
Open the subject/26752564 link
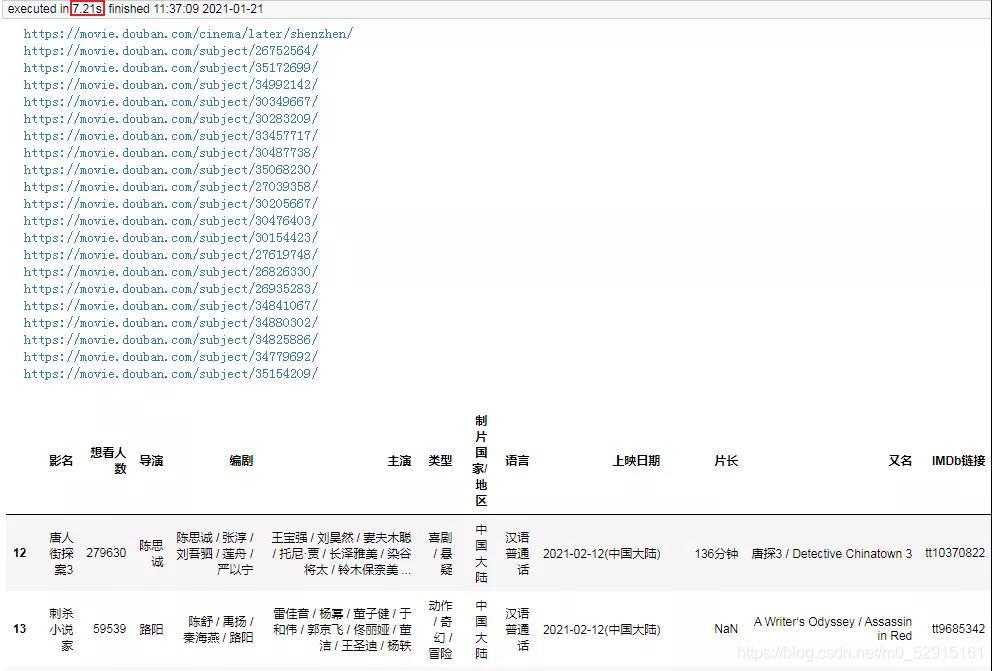(x=171, y=51)
